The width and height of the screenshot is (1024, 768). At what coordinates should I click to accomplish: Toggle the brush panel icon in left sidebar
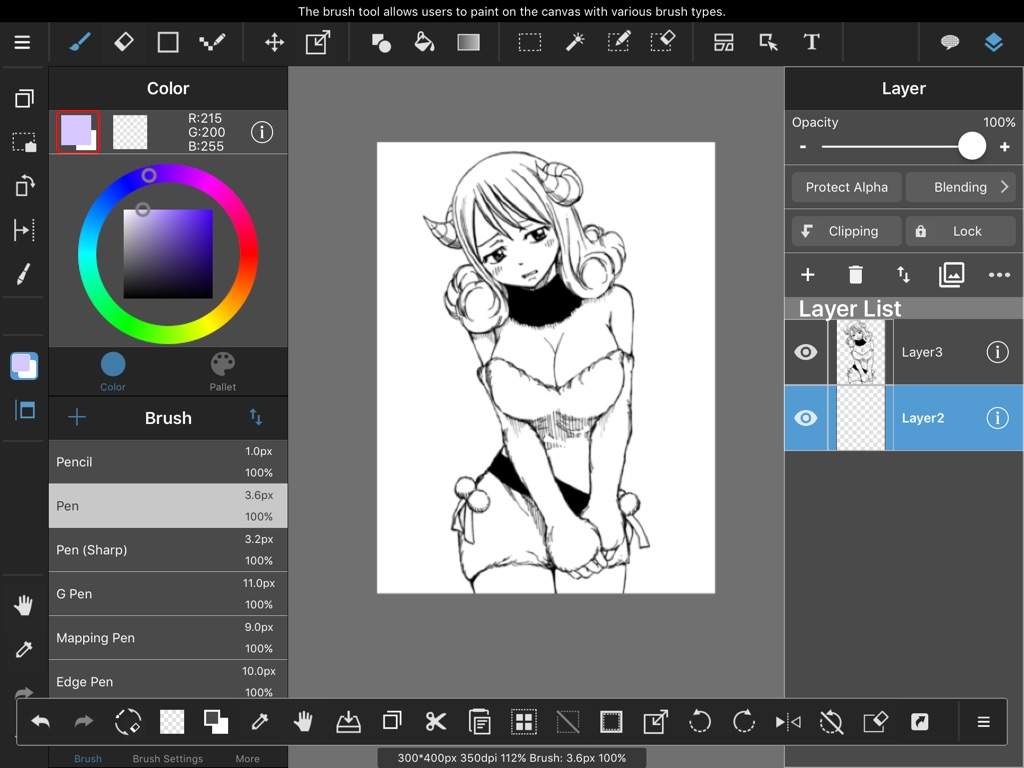coord(25,410)
